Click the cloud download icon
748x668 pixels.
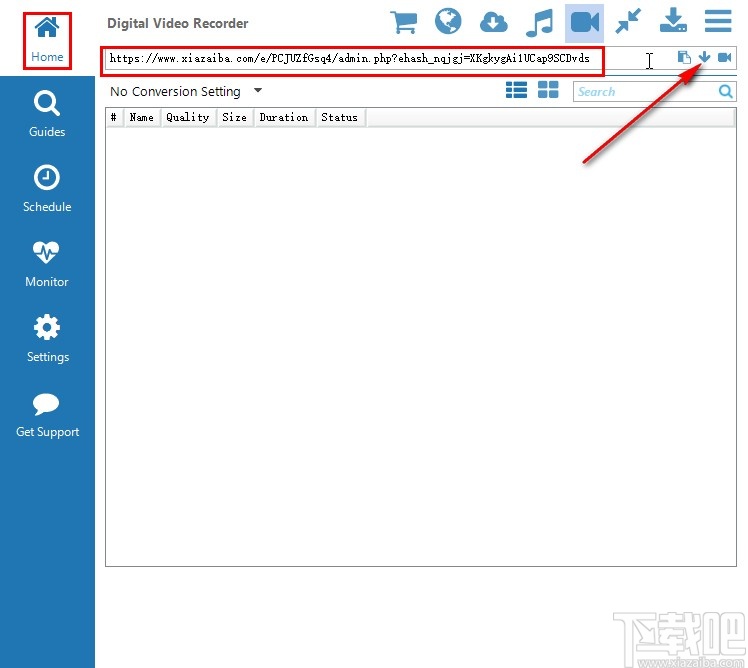(x=494, y=22)
